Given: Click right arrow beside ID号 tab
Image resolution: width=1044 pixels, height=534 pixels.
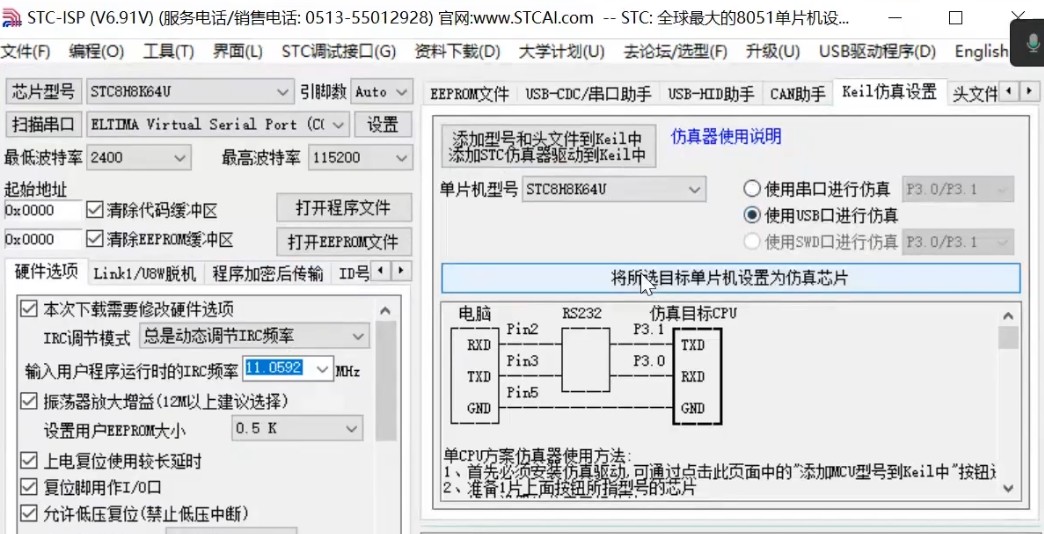Looking at the screenshot, I should (400, 270).
